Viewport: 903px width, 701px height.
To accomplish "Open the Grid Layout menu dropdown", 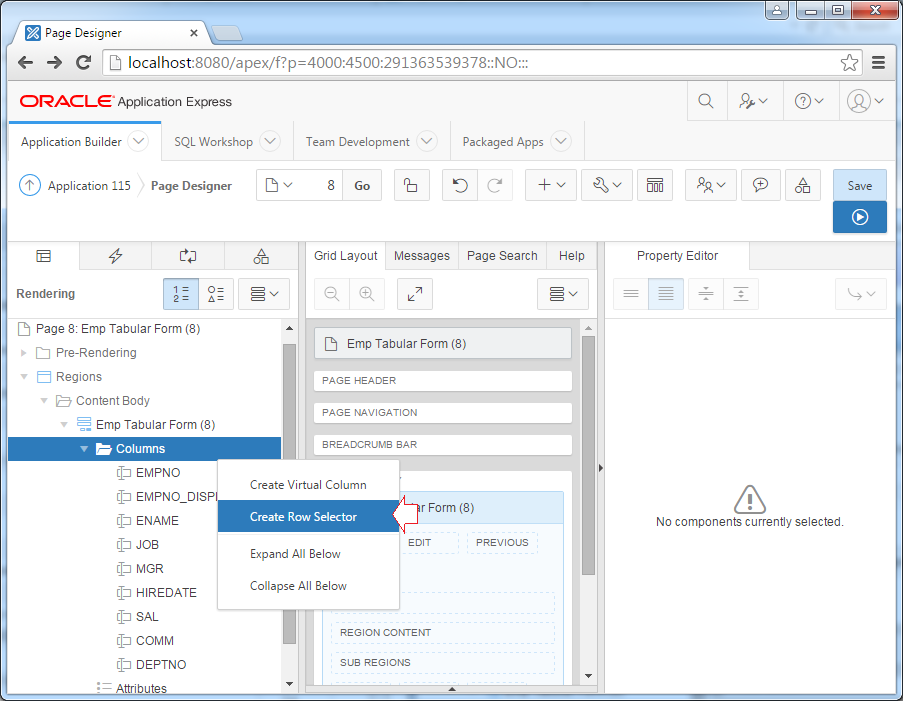I will [x=563, y=294].
